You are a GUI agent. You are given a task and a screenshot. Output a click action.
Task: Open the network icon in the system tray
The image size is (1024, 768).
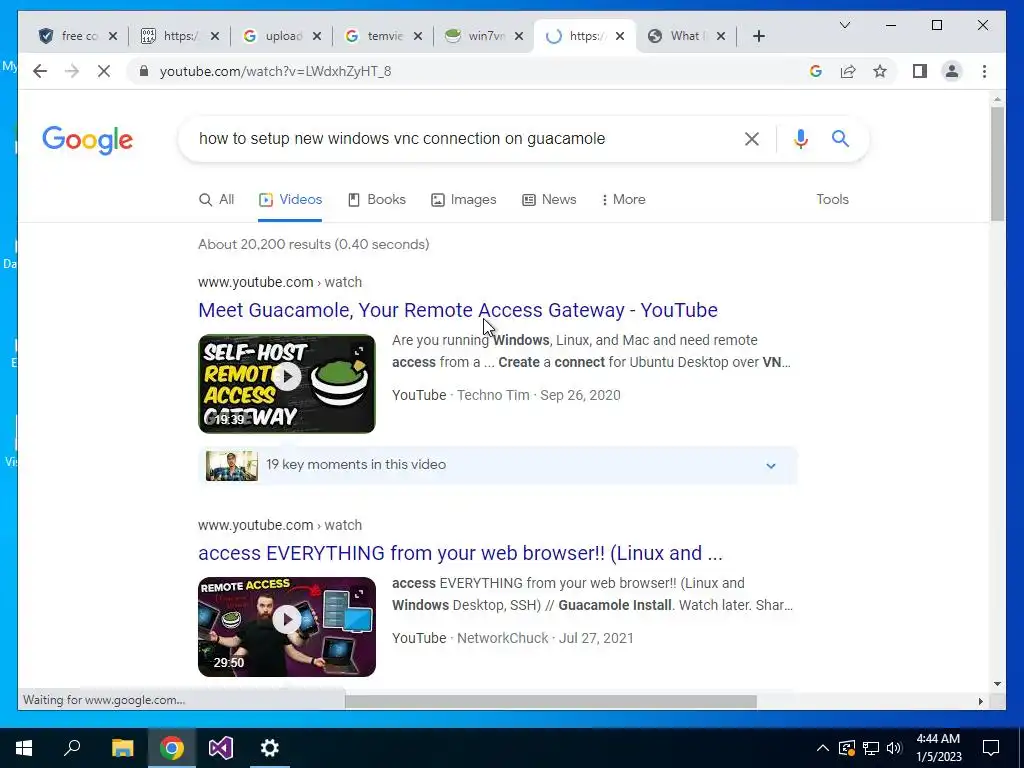[871, 748]
